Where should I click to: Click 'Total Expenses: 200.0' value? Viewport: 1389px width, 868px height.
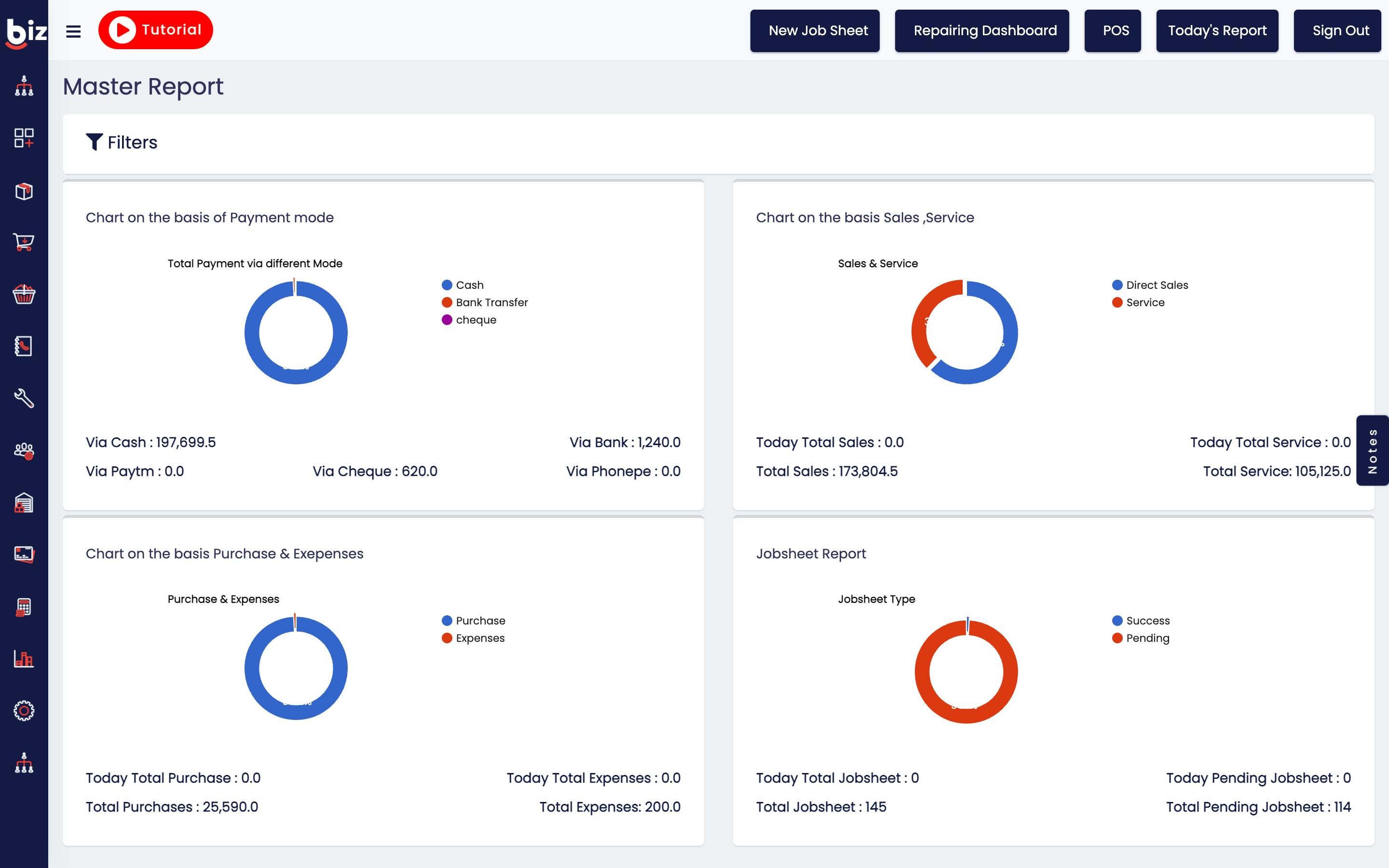610,807
